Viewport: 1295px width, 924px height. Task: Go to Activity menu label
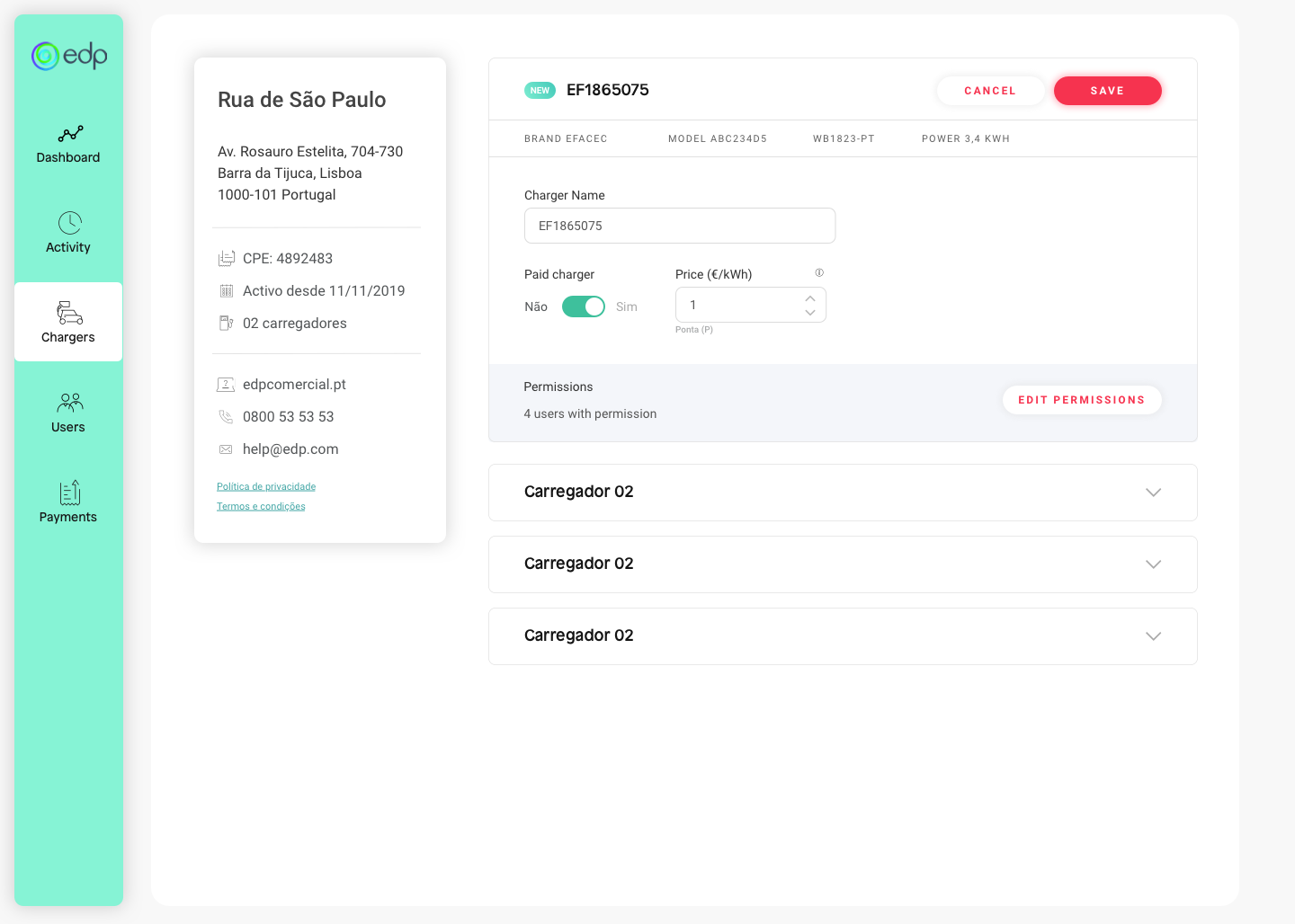point(68,247)
